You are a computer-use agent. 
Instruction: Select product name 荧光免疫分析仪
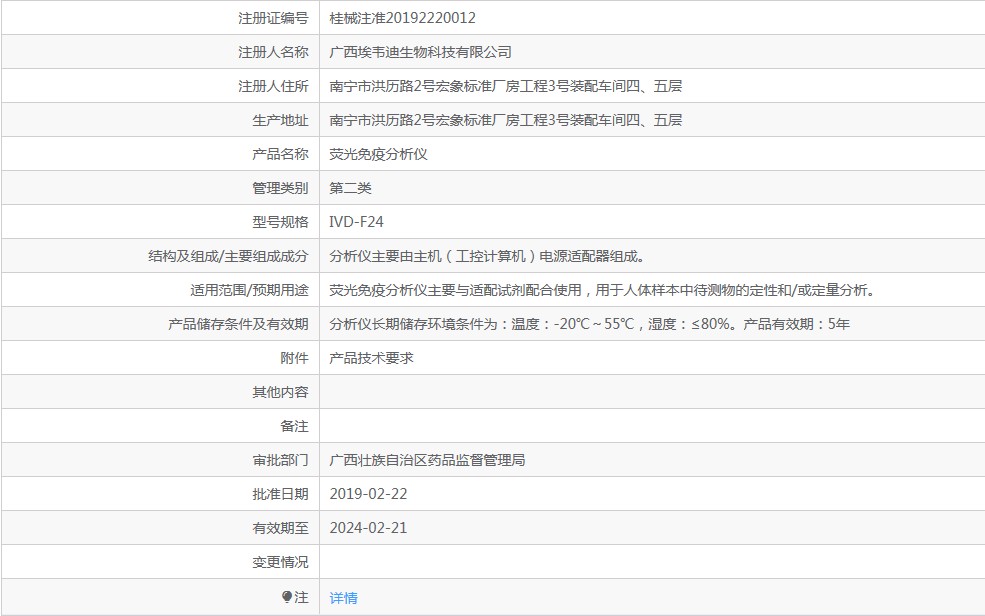[x=378, y=154]
